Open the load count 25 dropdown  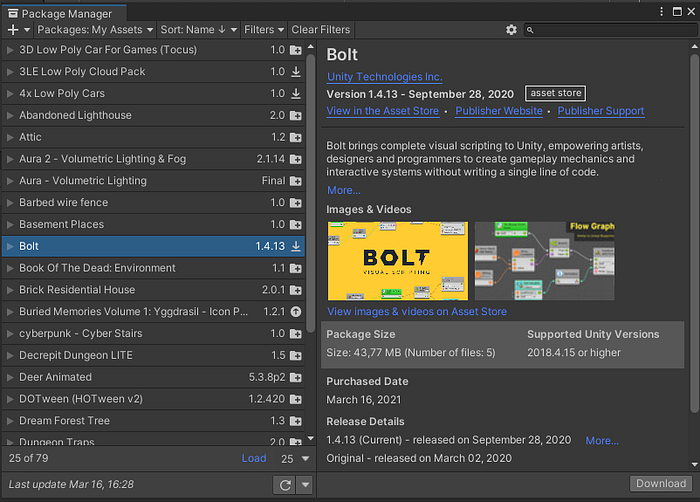point(291,458)
